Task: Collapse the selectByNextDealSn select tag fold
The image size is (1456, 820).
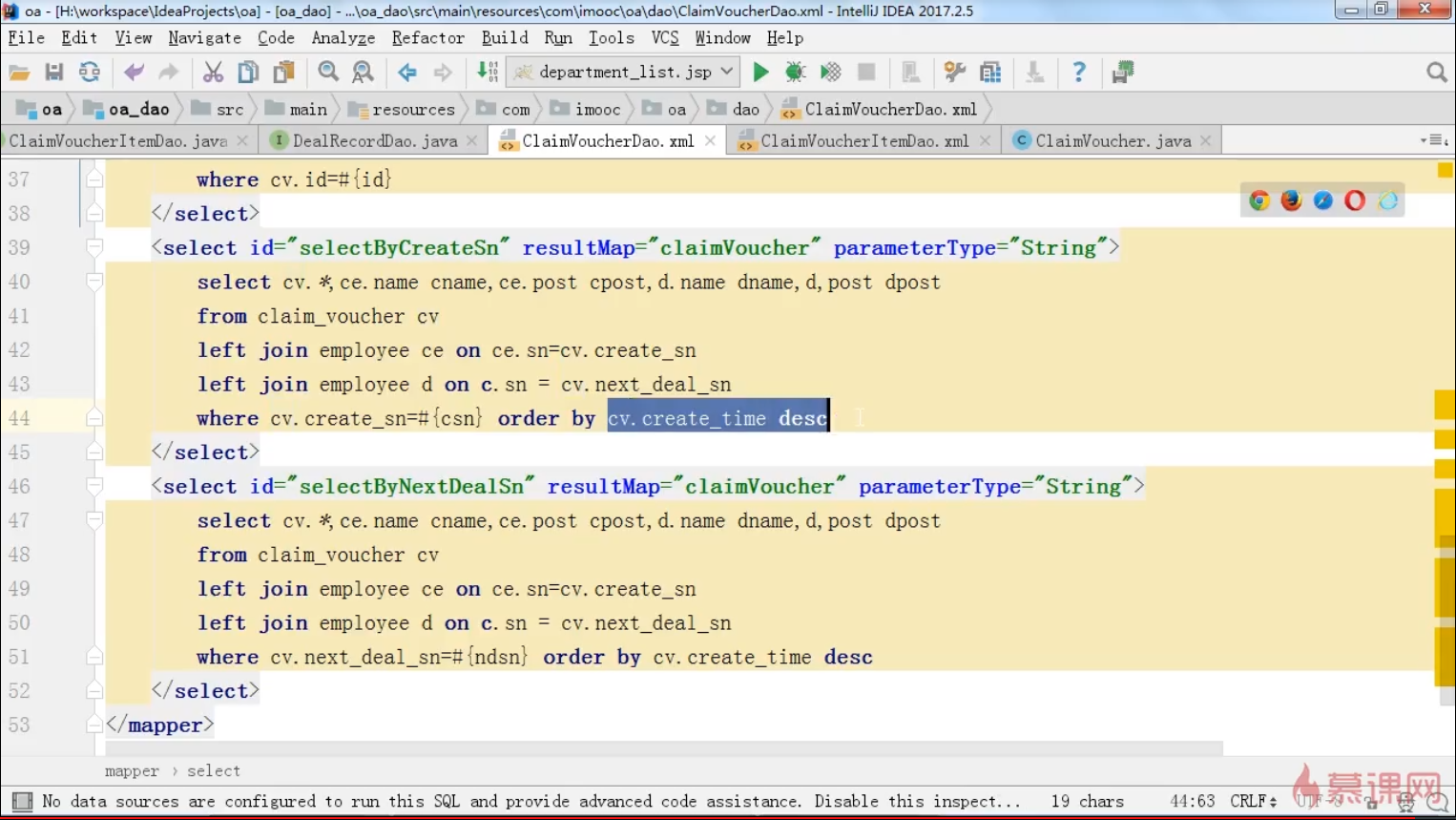Action: (x=94, y=487)
